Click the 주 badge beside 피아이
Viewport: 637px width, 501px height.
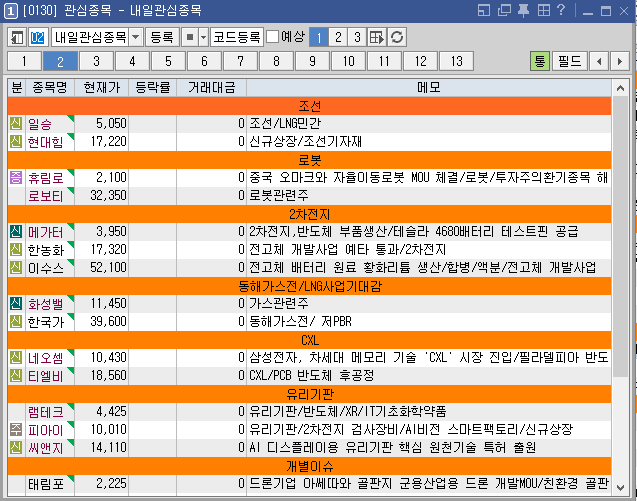[x=16, y=429]
